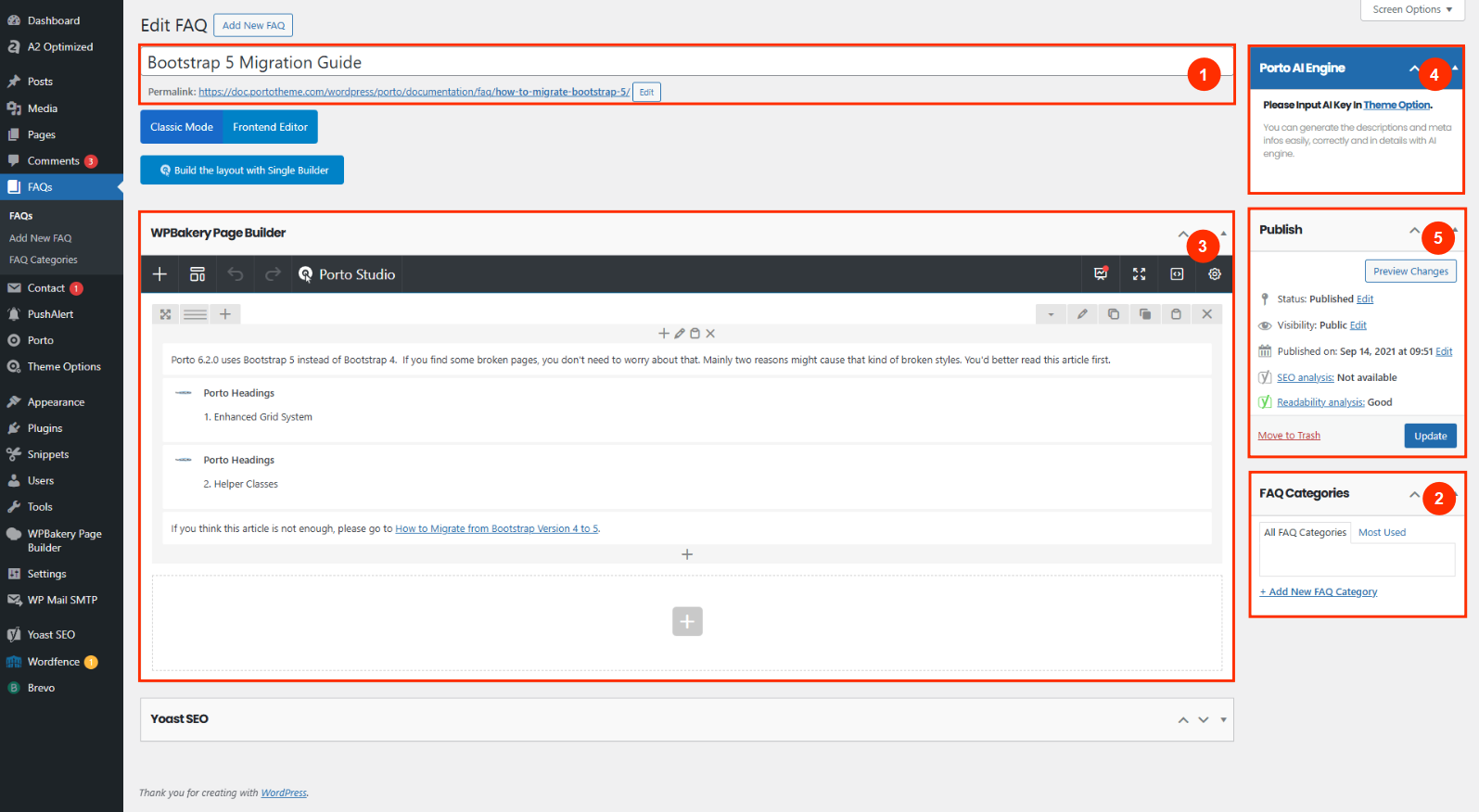Paste into the row using the clipboard icon
The width and height of the screenshot is (1479, 812).
[x=1176, y=314]
